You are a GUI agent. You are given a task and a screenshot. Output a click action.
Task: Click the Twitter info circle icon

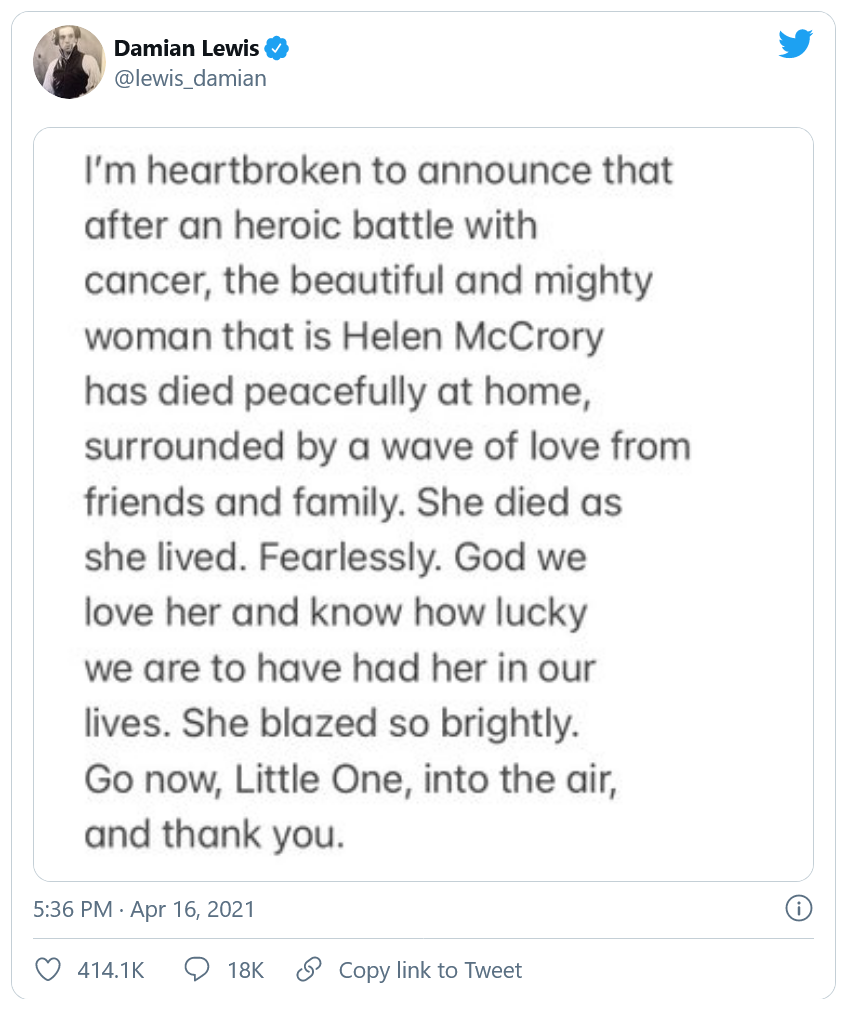[x=798, y=908]
